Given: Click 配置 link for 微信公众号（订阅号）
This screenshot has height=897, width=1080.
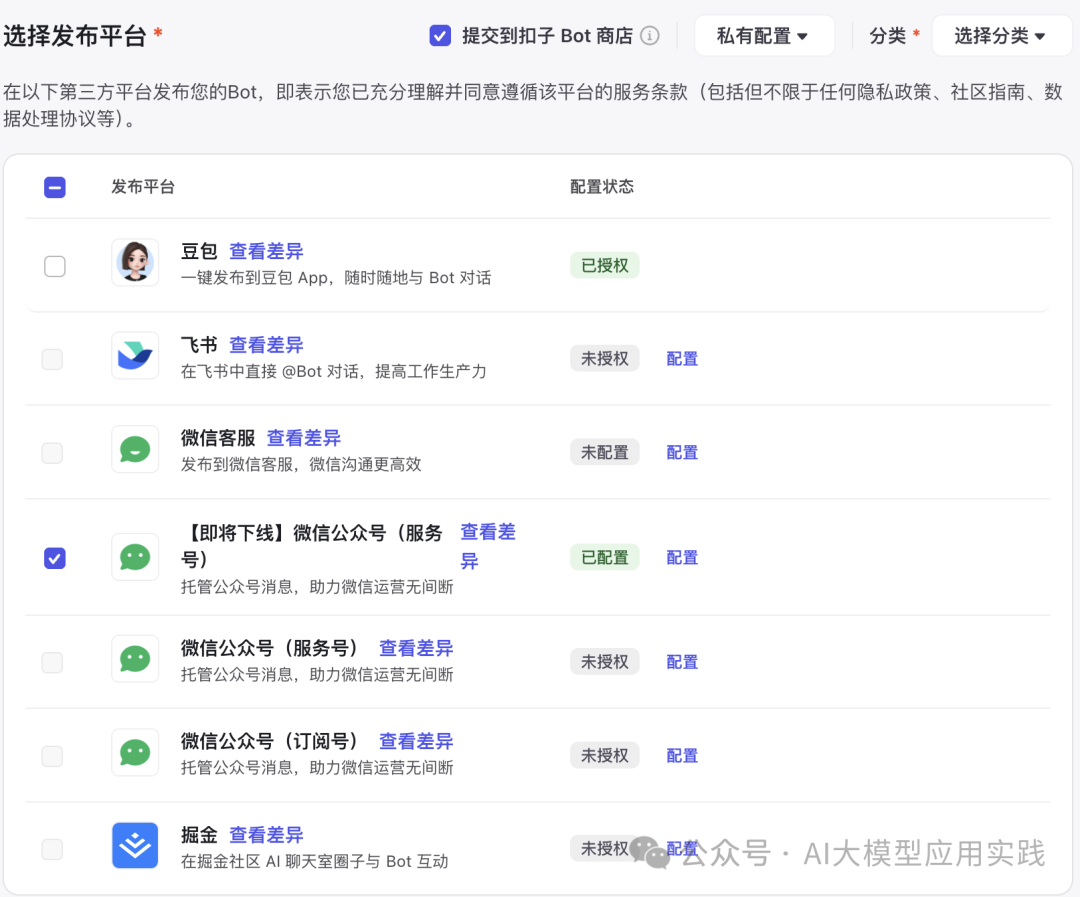Looking at the screenshot, I should click(682, 756).
